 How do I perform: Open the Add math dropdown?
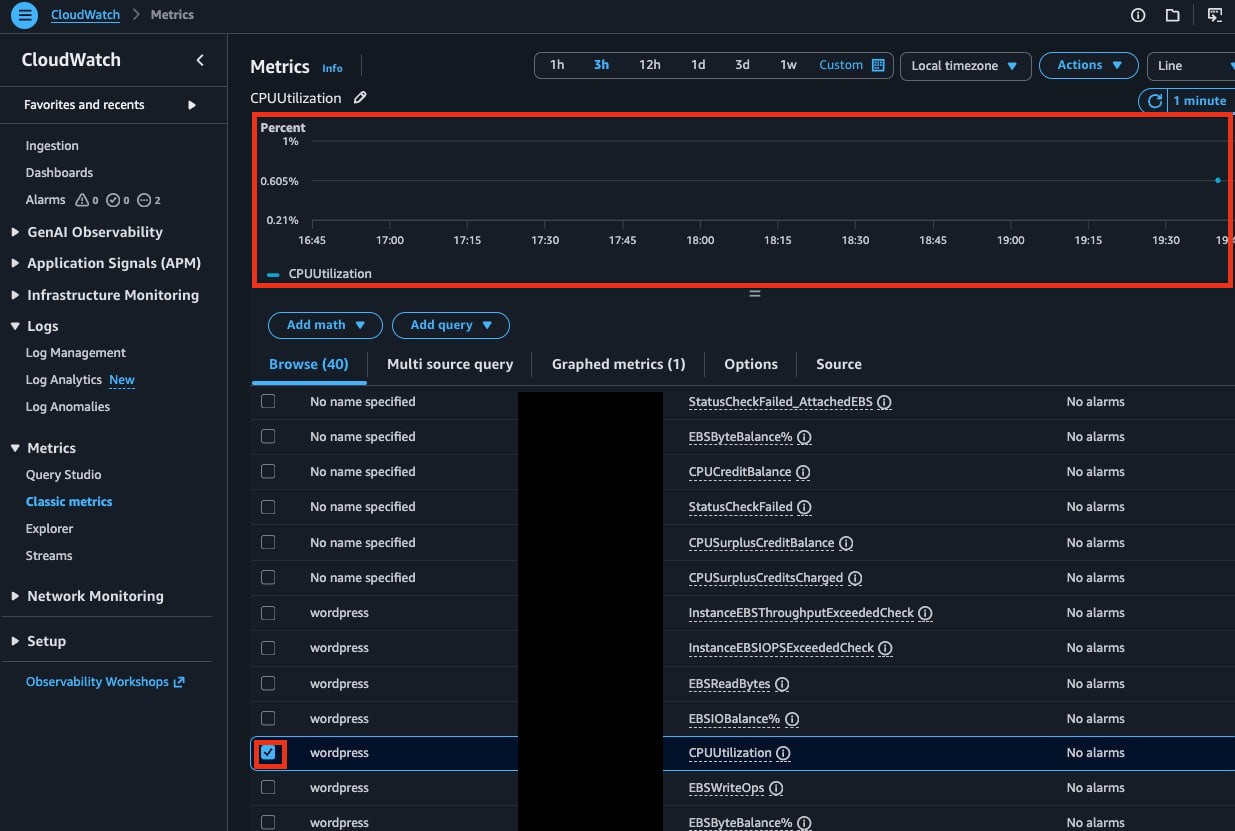click(325, 325)
